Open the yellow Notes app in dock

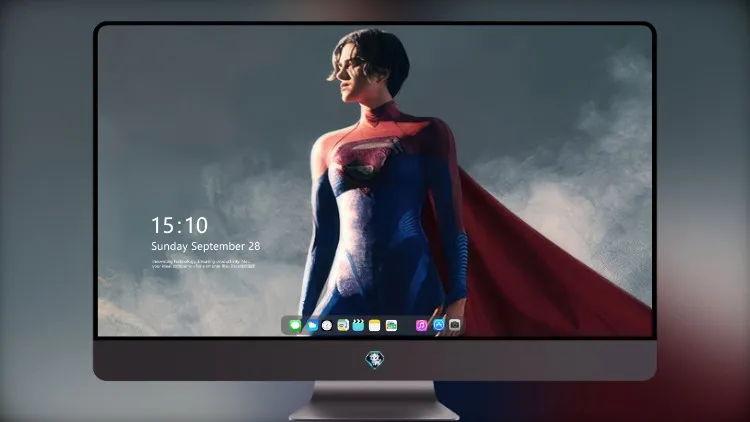pos(375,325)
